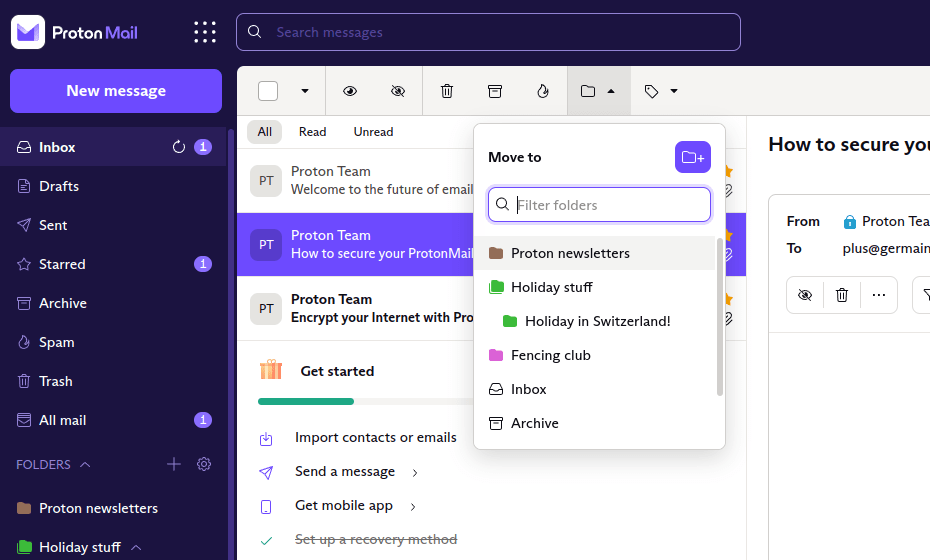930x560 pixels.
Task: Open the selection options dropdown arrow
Action: (305, 91)
